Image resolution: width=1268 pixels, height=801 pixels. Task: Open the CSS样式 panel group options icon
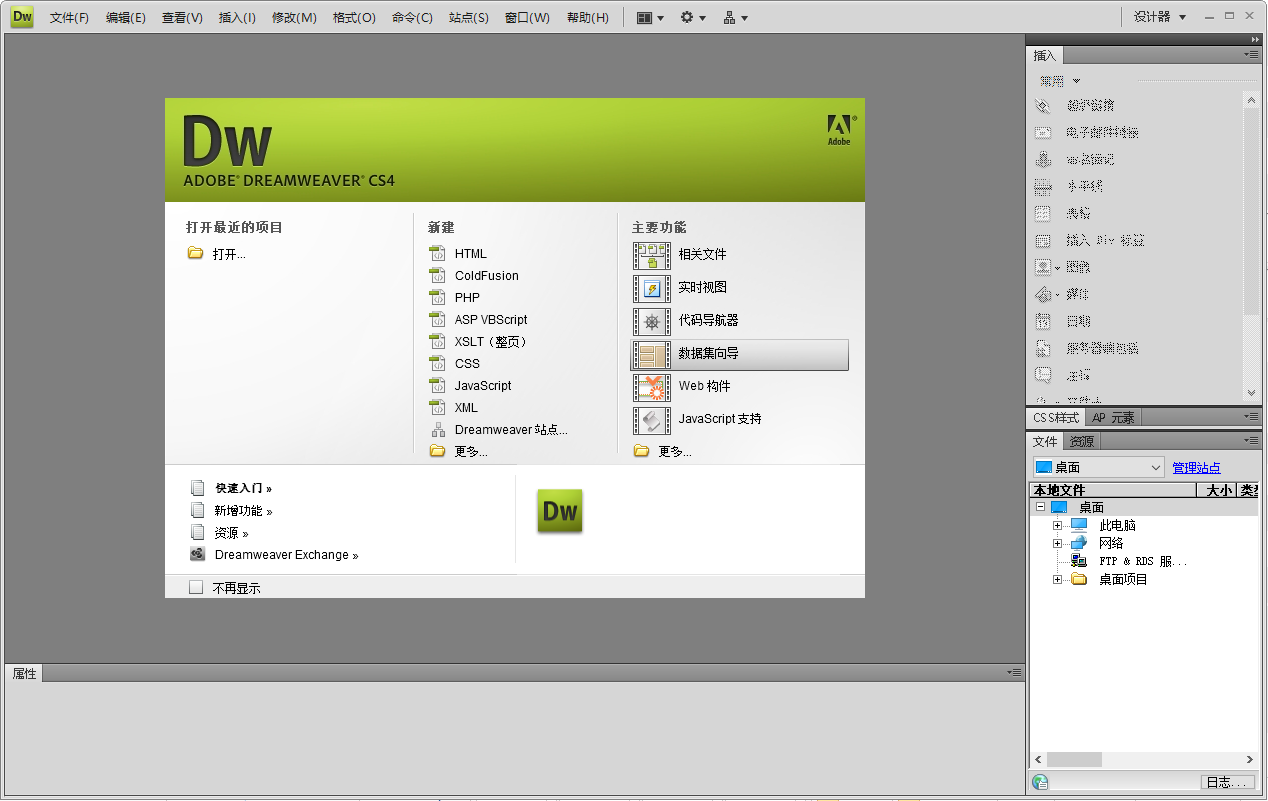(1252, 417)
